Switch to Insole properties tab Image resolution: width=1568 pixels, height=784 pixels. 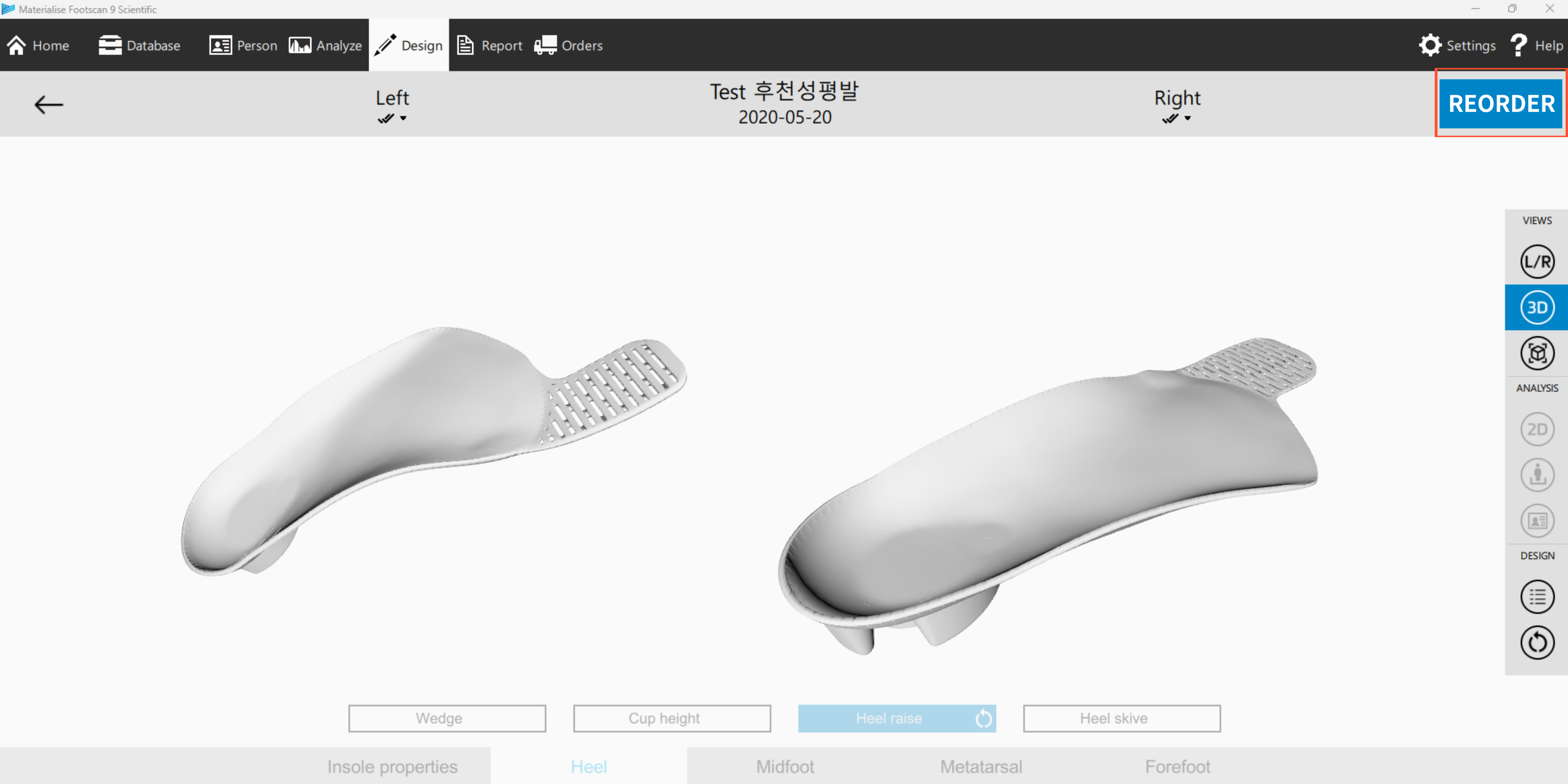(x=392, y=766)
